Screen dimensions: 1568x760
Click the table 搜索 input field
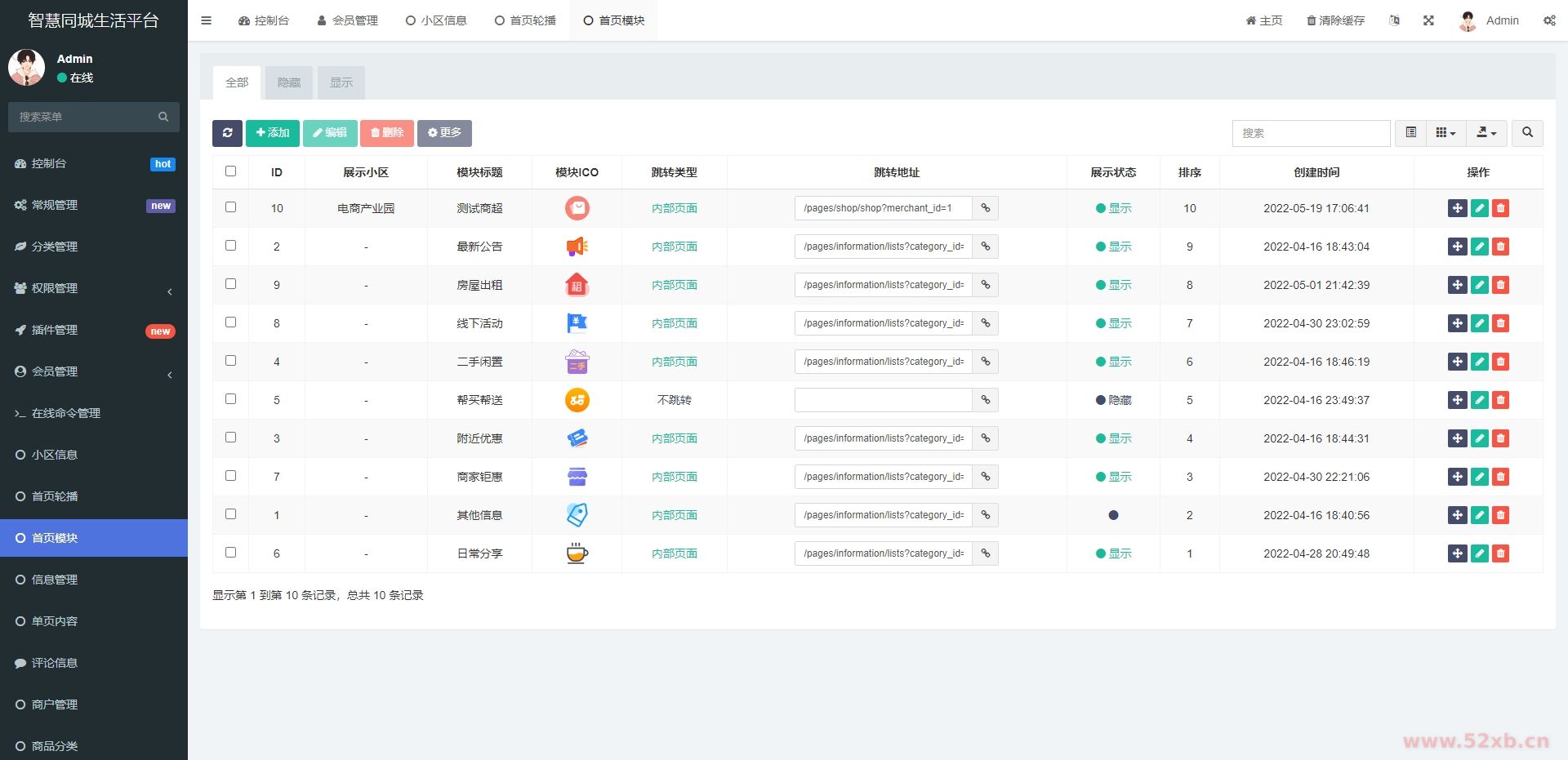pos(1310,133)
